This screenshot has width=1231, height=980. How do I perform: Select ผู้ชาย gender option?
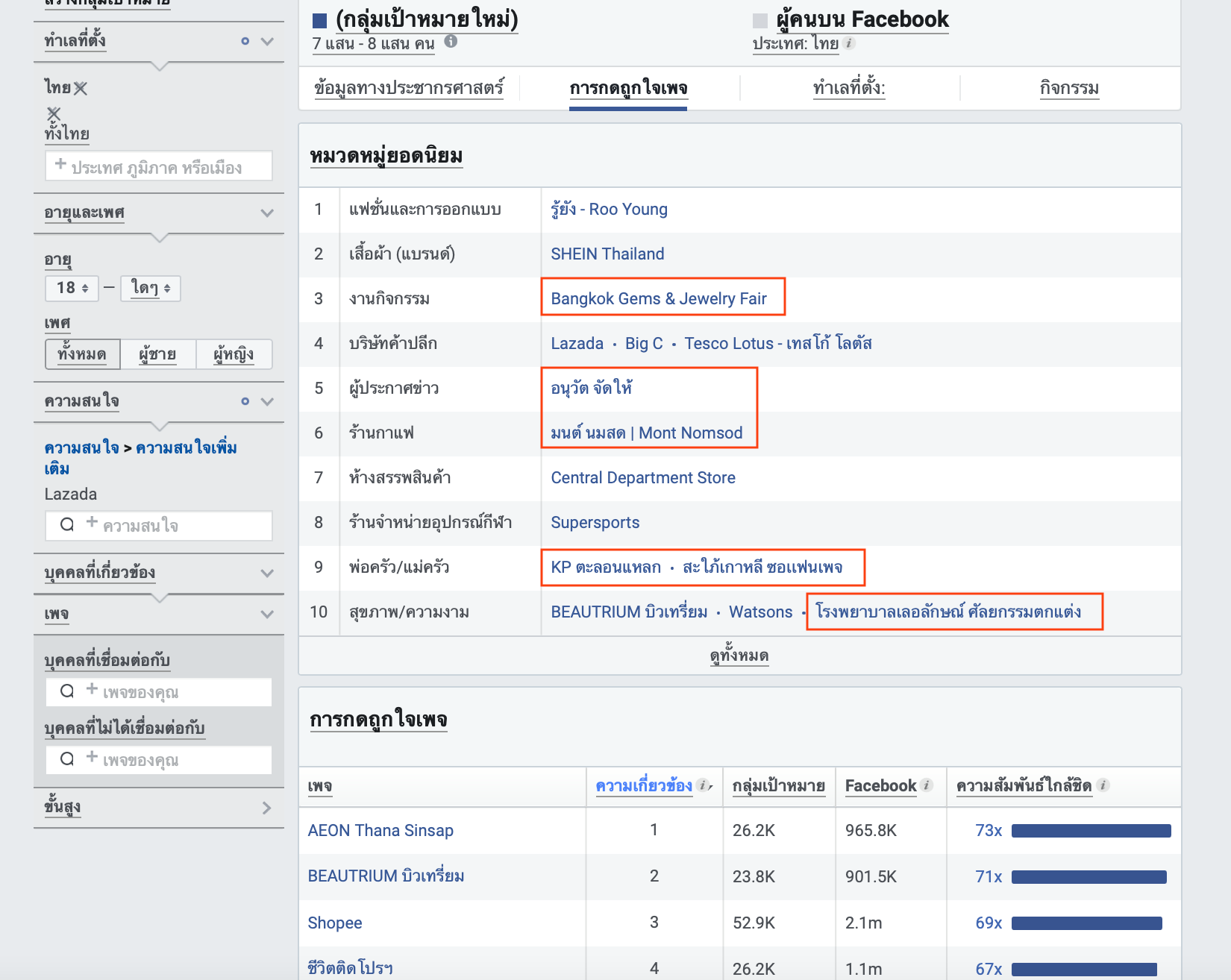(158, 354)
